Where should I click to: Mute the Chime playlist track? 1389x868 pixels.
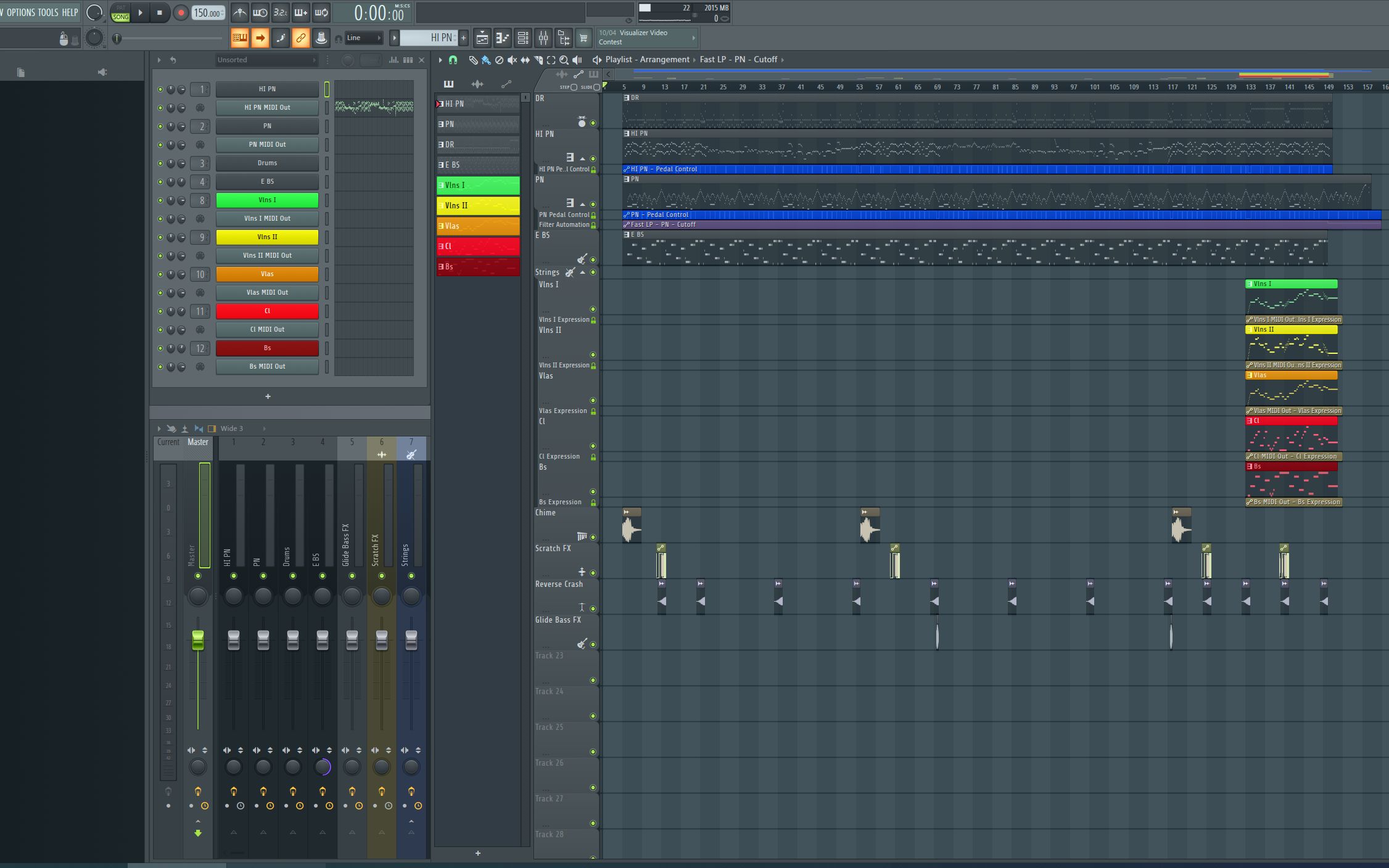pyautogui.click(x=593, y=537)
